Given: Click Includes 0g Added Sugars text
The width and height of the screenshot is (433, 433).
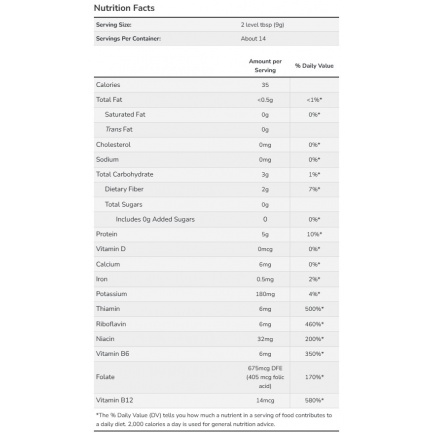Looking at the screenshot, I should click(155, 219).
